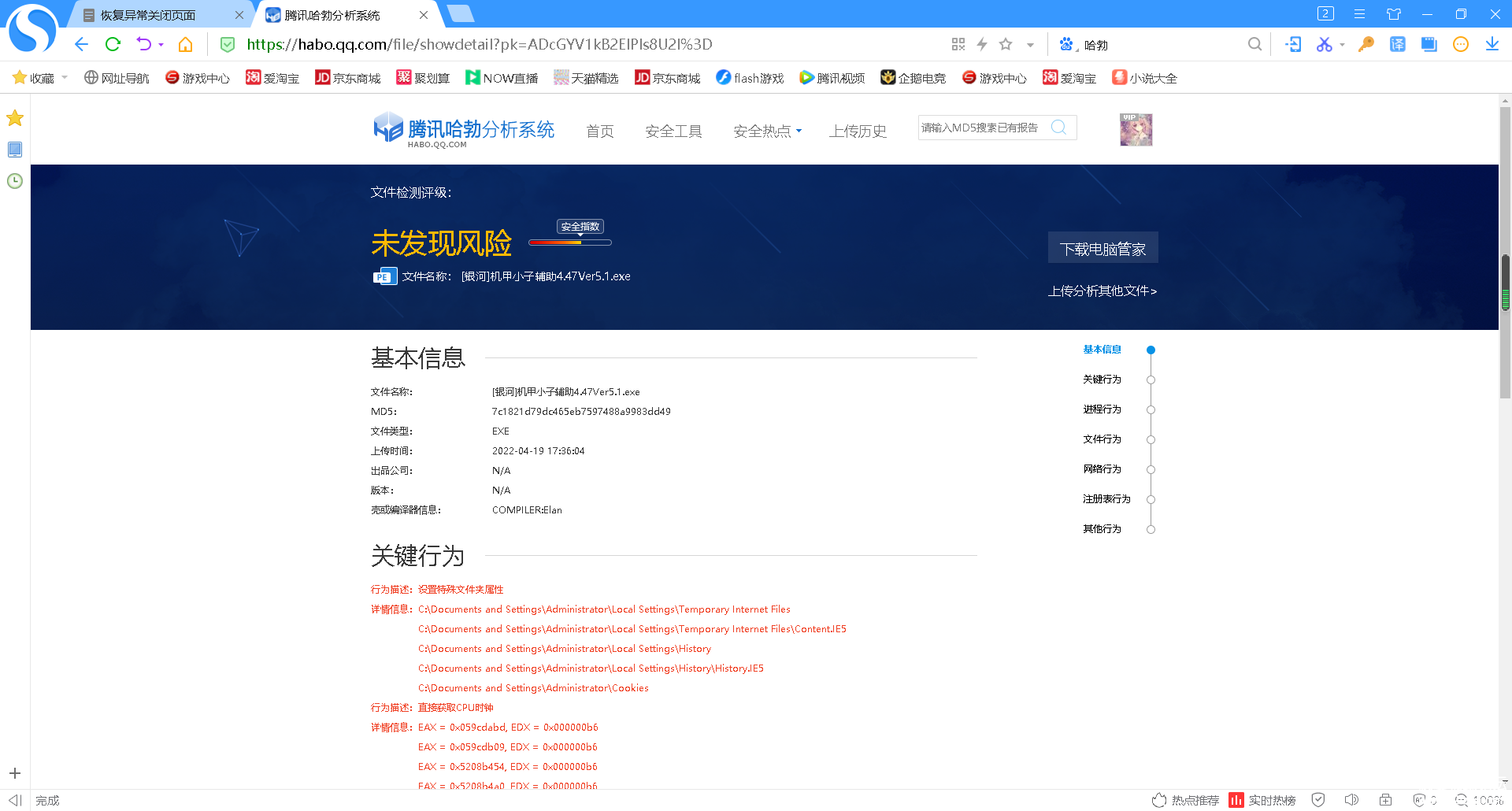This screenshot has height=811, width=1512.
Task: Select the scissors screenshot tool
Action: pos(1324,45)
